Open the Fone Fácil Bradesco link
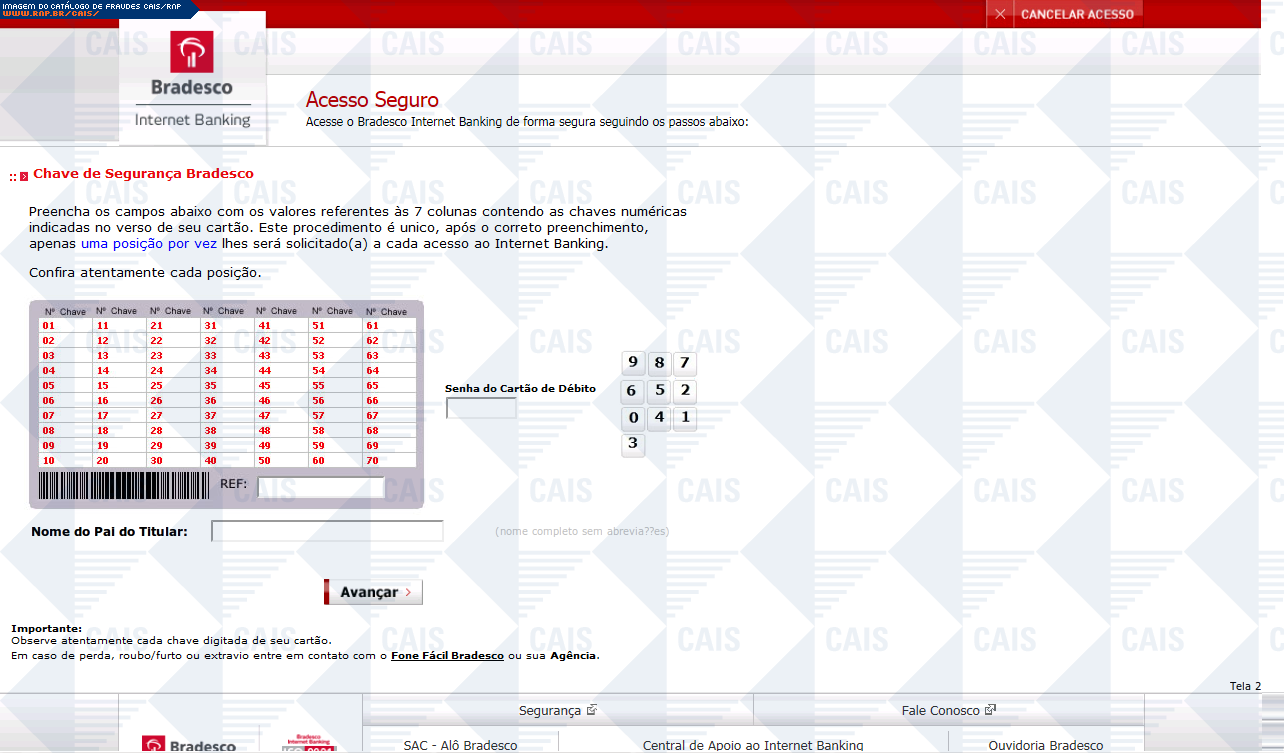1284x753 pixels. click(447, 656)
